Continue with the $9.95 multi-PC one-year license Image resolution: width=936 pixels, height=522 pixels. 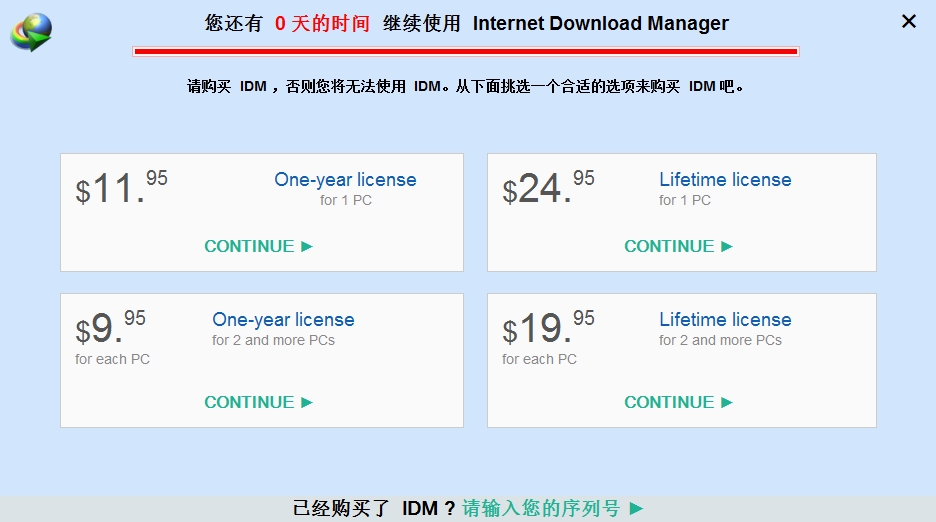(x=259, y=402)
